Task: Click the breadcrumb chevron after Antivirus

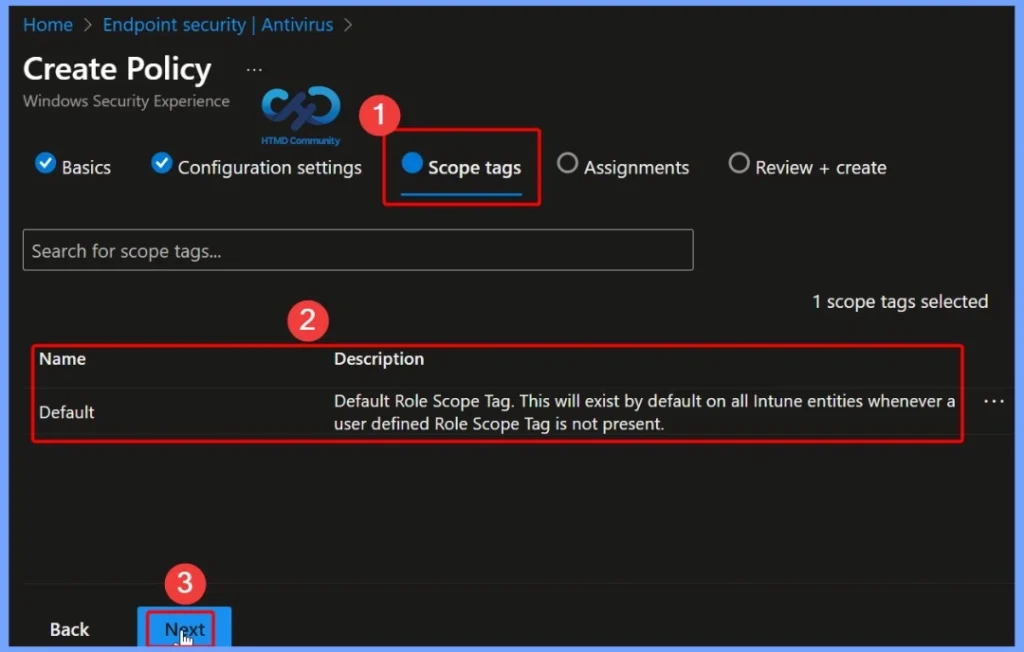Action: pyautogui.click(x=348, y=24)
